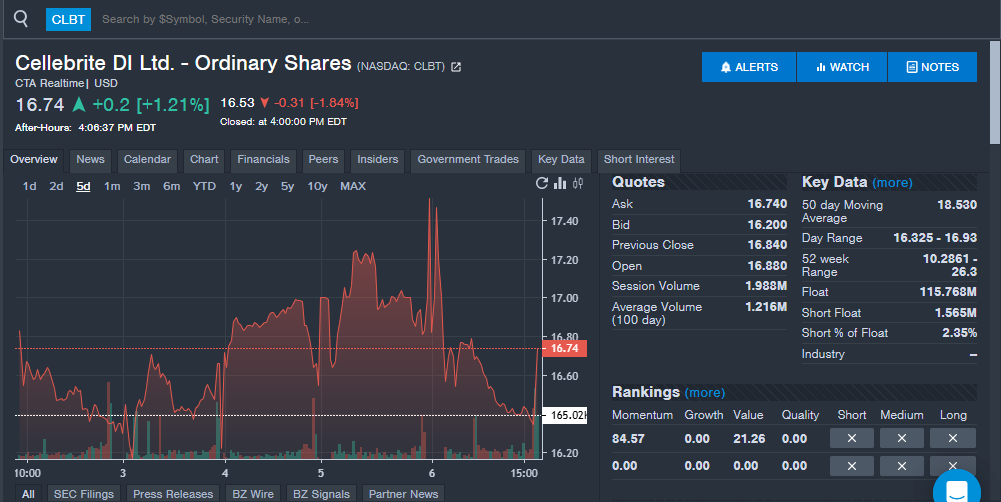Screen dimensions: 1001x502
Task: Set chart range to 10y
Action: (x=317, y=186)
